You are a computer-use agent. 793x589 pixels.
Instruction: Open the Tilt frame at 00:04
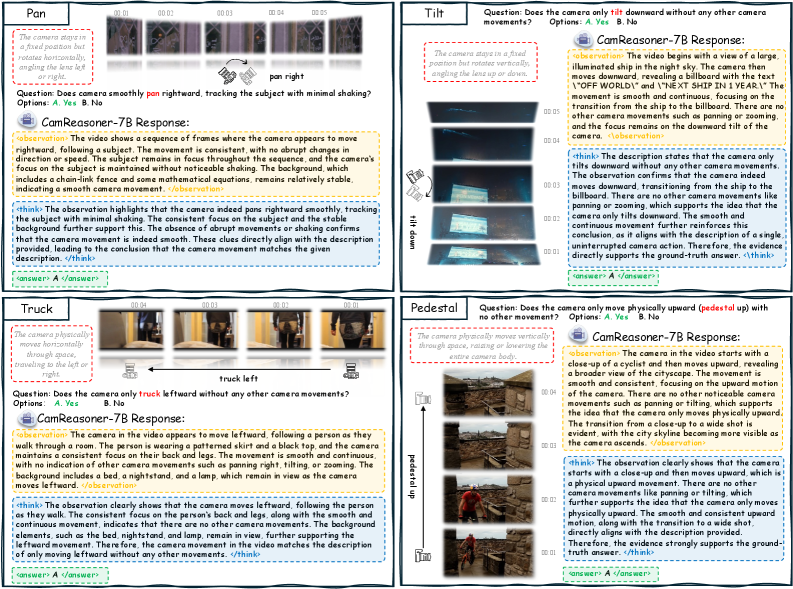[482, 144]
